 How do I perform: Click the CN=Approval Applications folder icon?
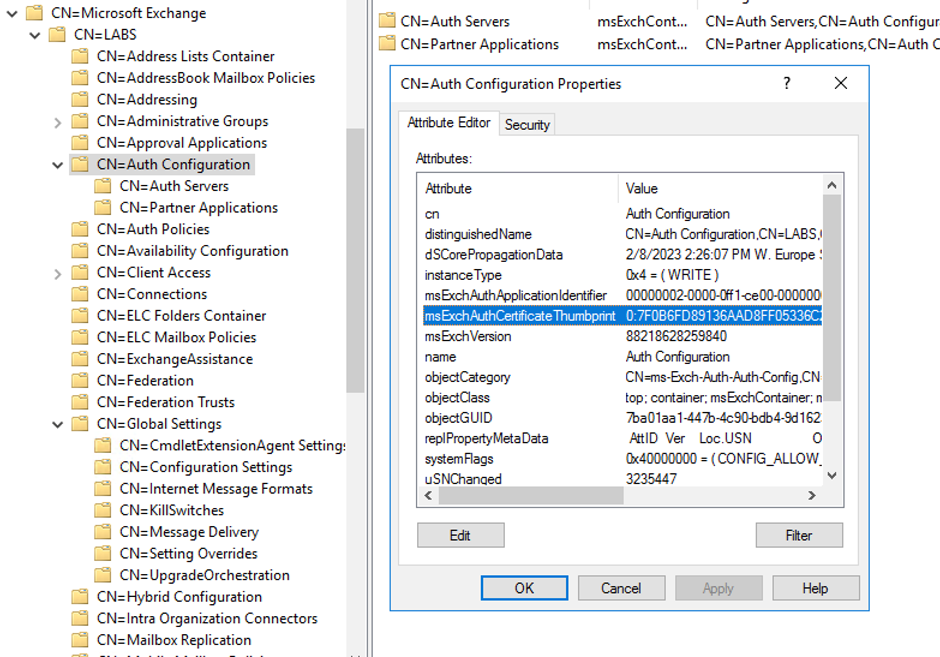click(x=80, y=142)
